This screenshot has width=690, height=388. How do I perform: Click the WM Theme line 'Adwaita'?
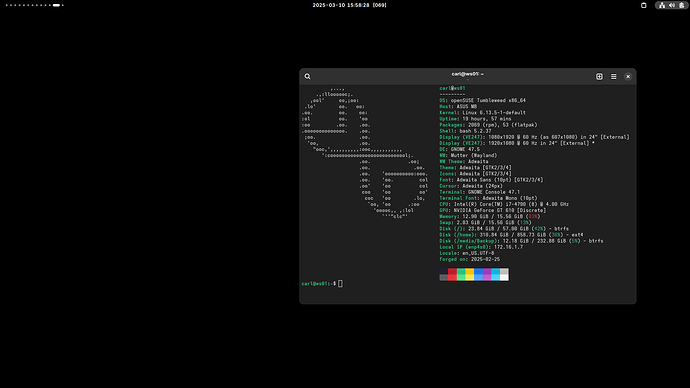(464, 161)
